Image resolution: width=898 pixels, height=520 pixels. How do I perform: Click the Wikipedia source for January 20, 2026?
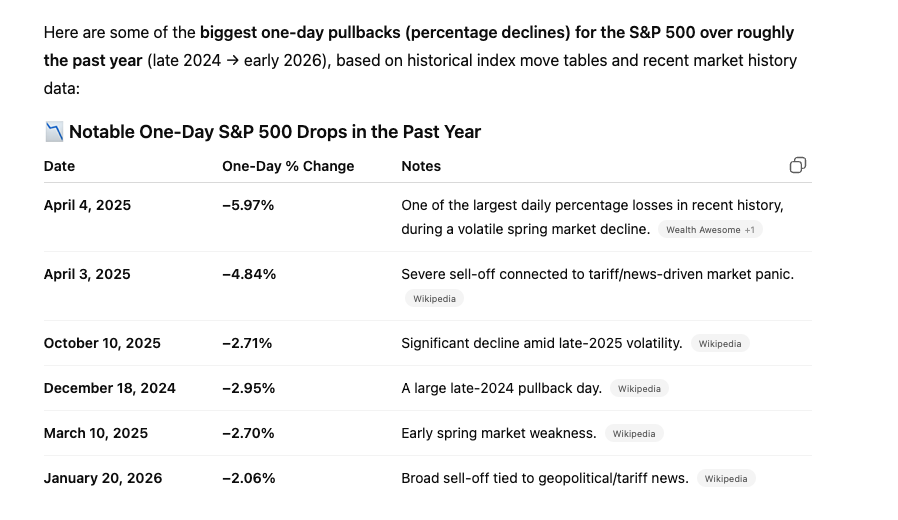(726, 478)
